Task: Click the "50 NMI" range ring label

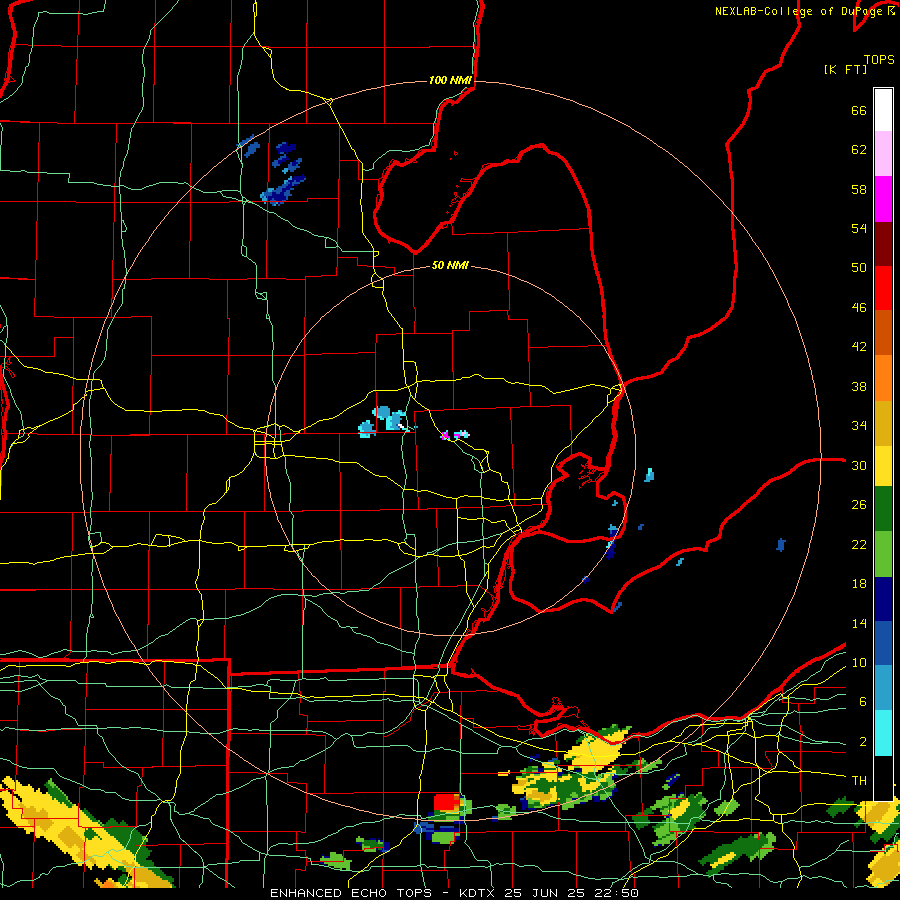Action: point(450,265)
